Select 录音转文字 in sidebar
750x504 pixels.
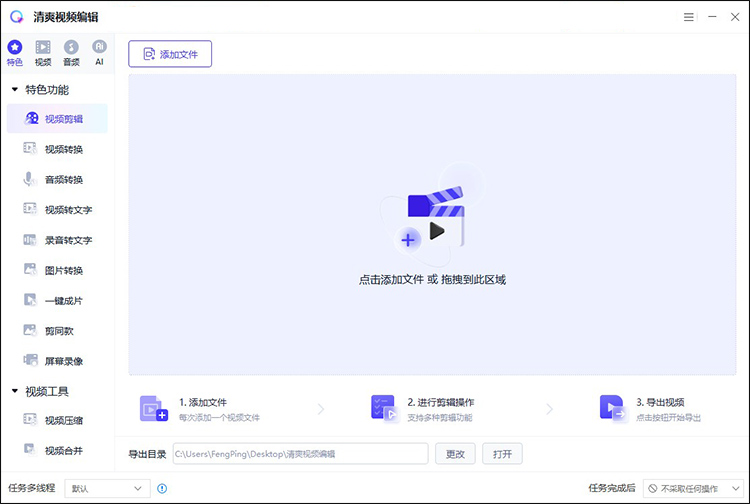pyautogui.click(x=57, y=240)
